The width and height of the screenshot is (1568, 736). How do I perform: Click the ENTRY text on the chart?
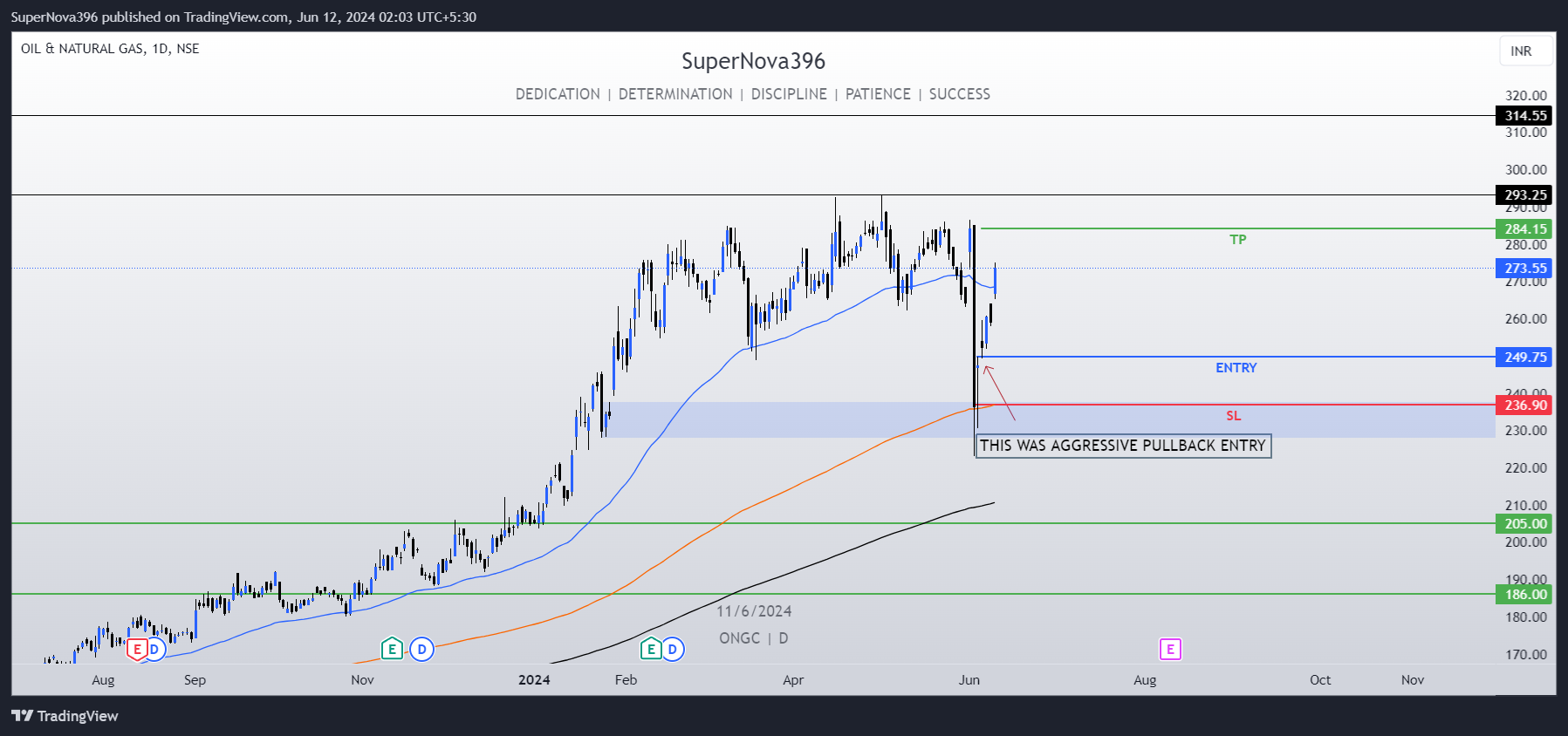1236,368
